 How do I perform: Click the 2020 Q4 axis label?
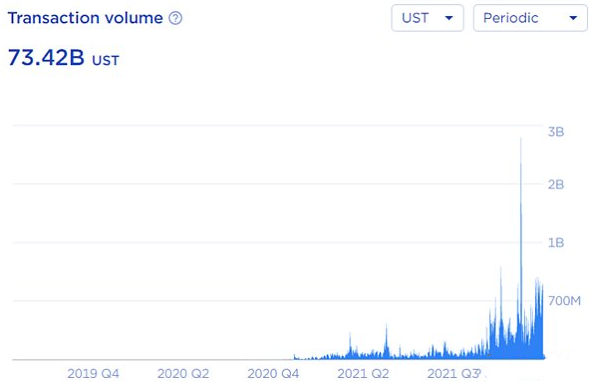273,373
